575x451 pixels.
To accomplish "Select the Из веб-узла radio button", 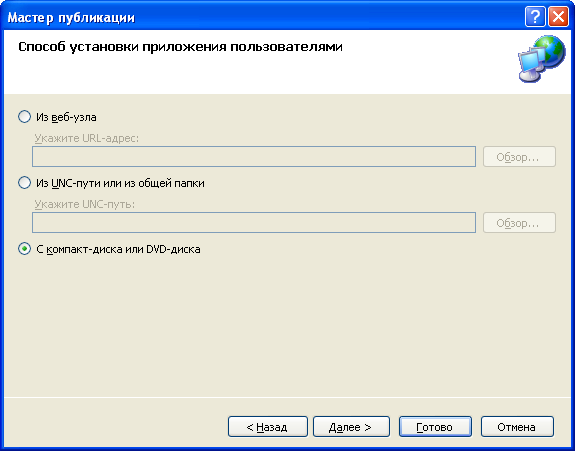I will tap(24, 117).
